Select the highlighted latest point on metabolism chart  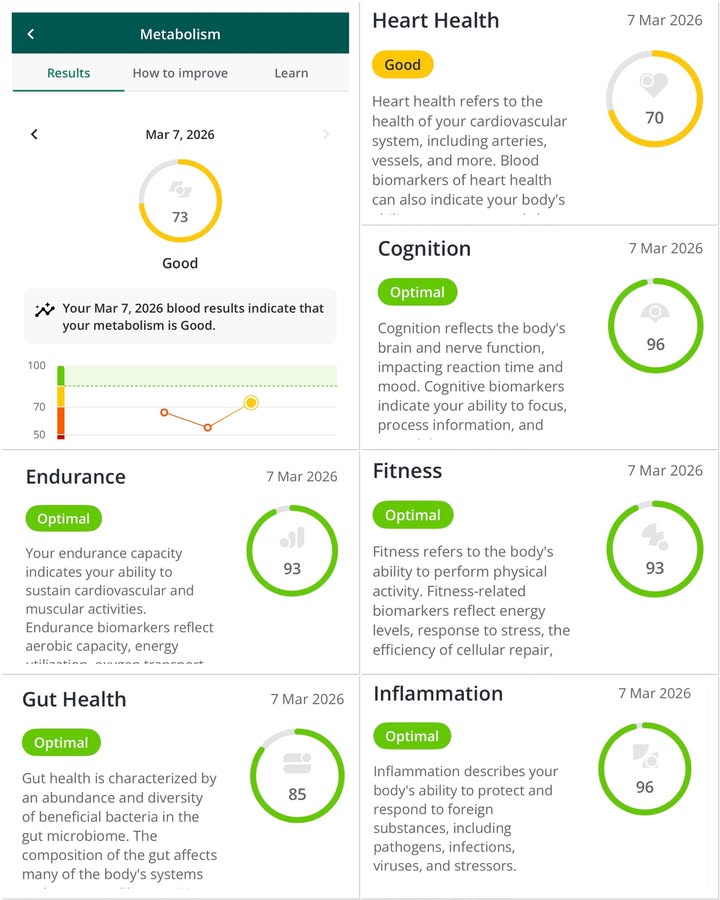click(x=251, y=403)
